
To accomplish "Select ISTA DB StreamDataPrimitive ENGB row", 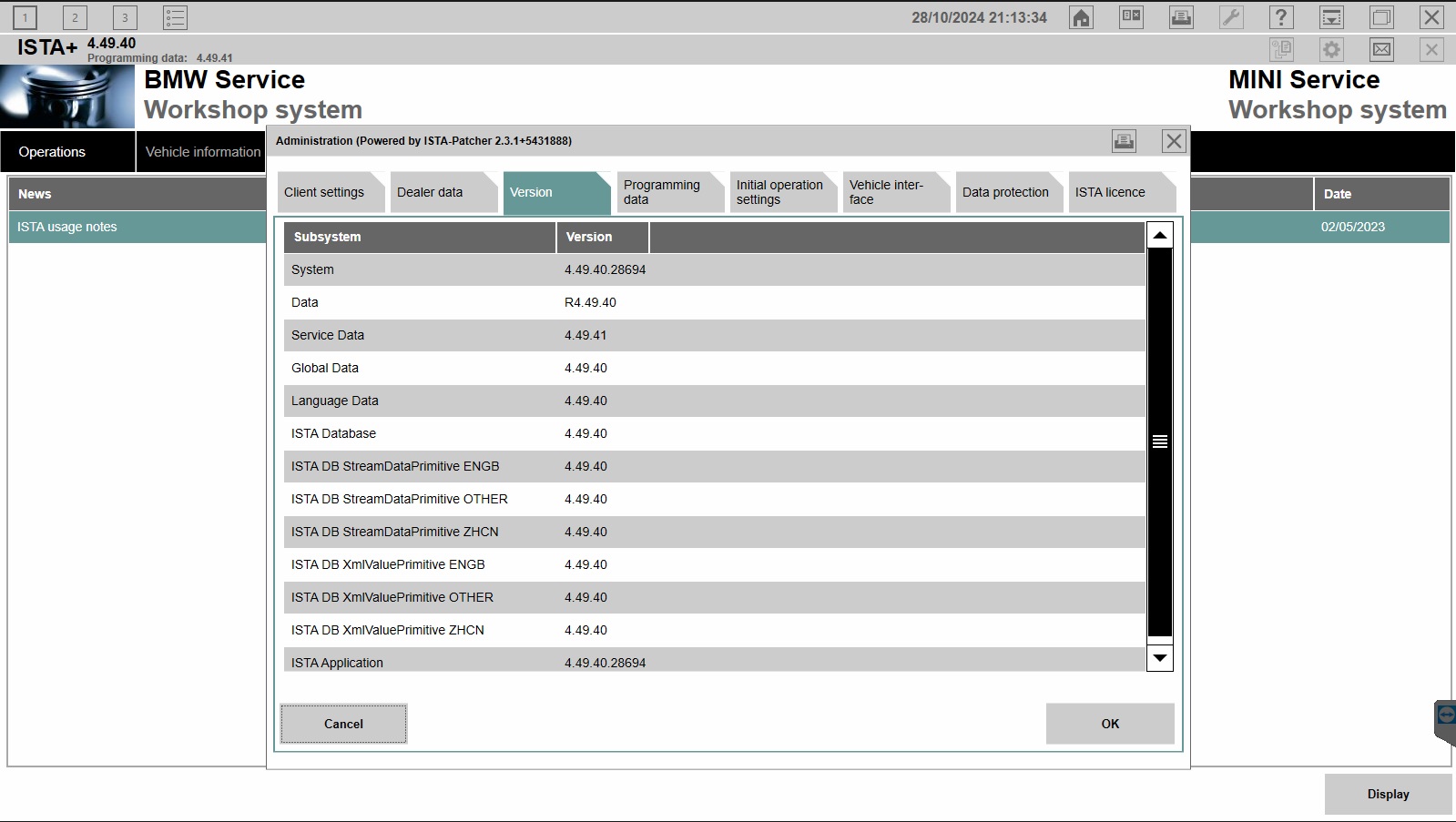I will pos(714,466).
